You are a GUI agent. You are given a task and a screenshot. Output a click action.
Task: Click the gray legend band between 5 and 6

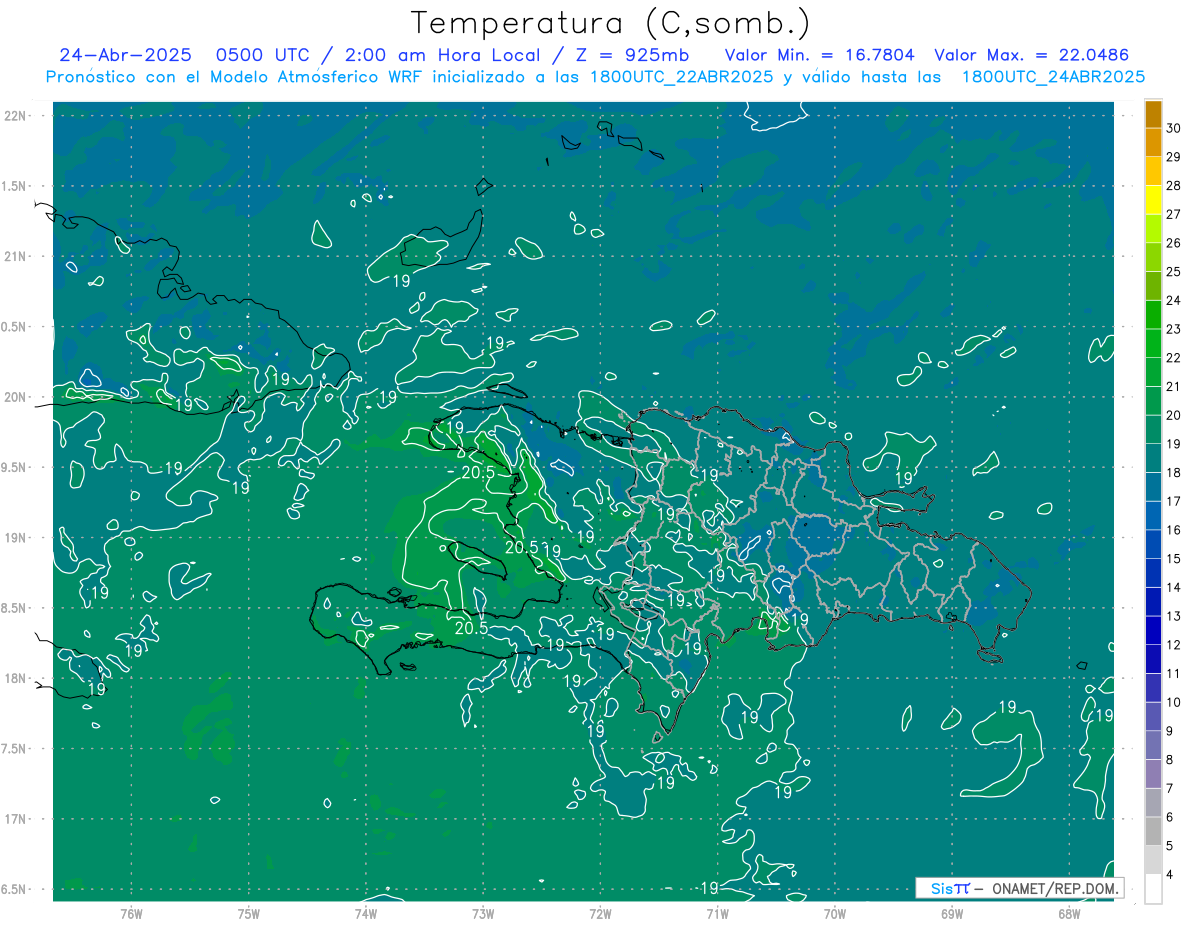click(x=1153, y=831)
